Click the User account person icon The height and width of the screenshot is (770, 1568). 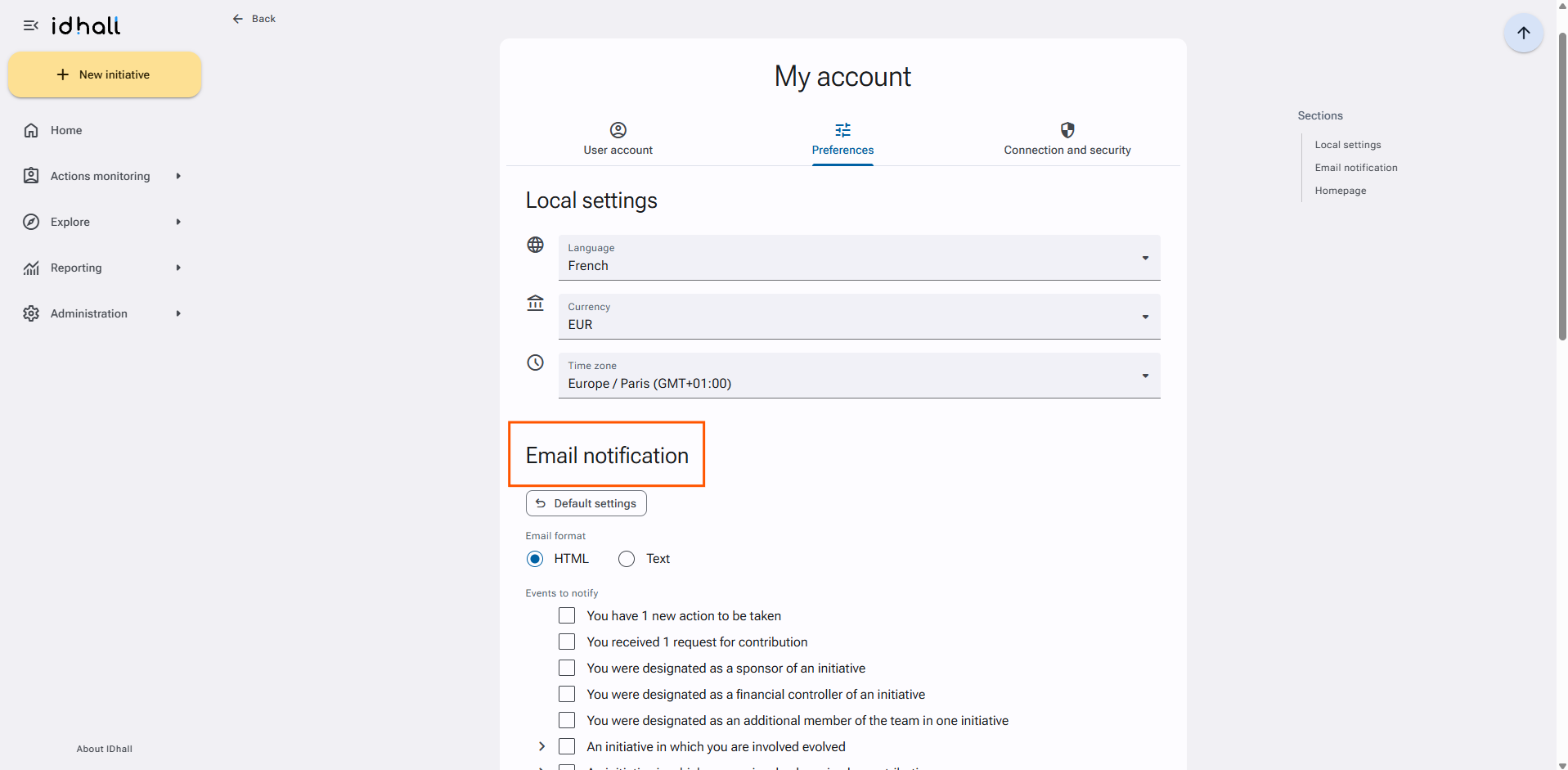coord(618,130)
